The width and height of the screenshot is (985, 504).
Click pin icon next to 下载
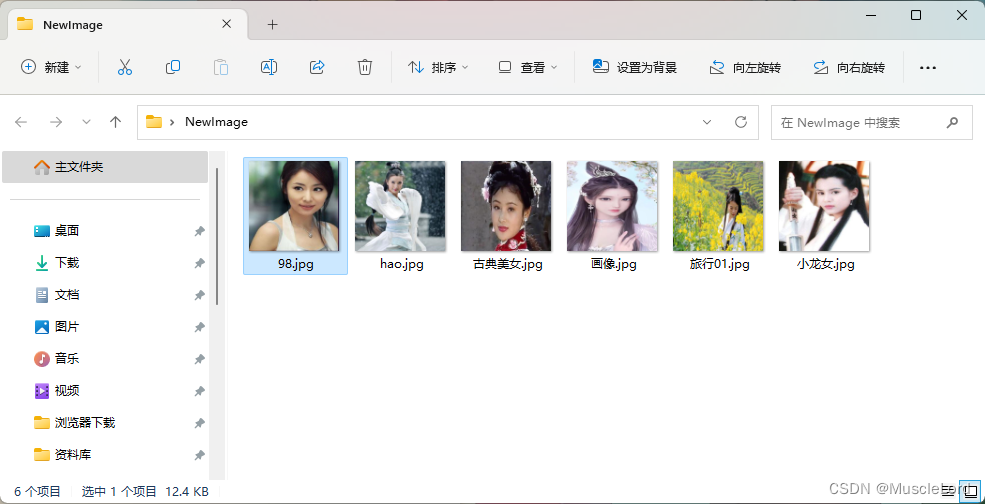[199, 263]
